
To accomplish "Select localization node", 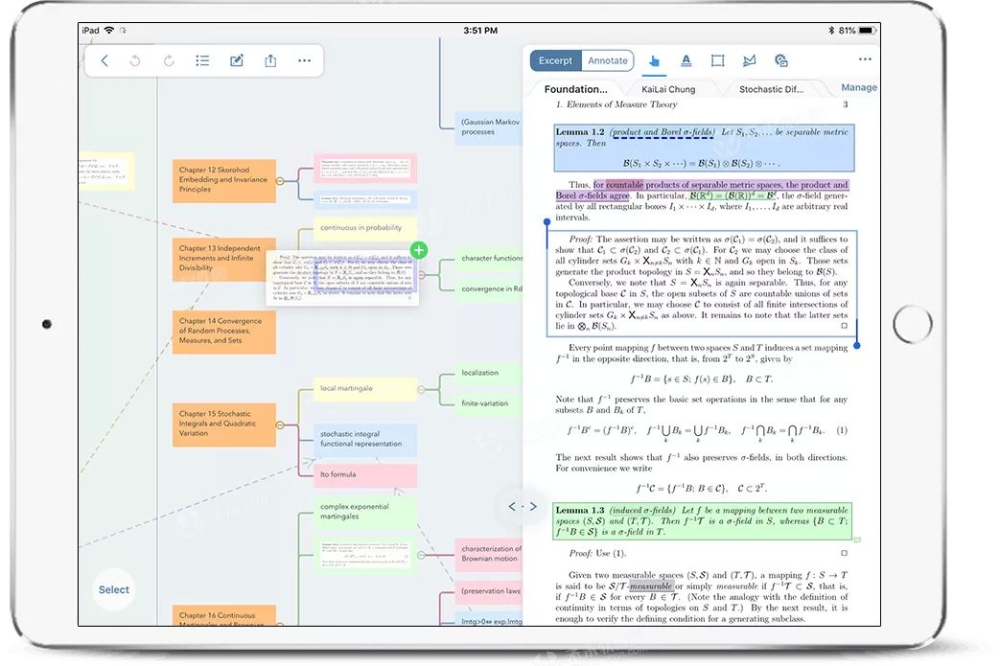I will tap(489, 373).
